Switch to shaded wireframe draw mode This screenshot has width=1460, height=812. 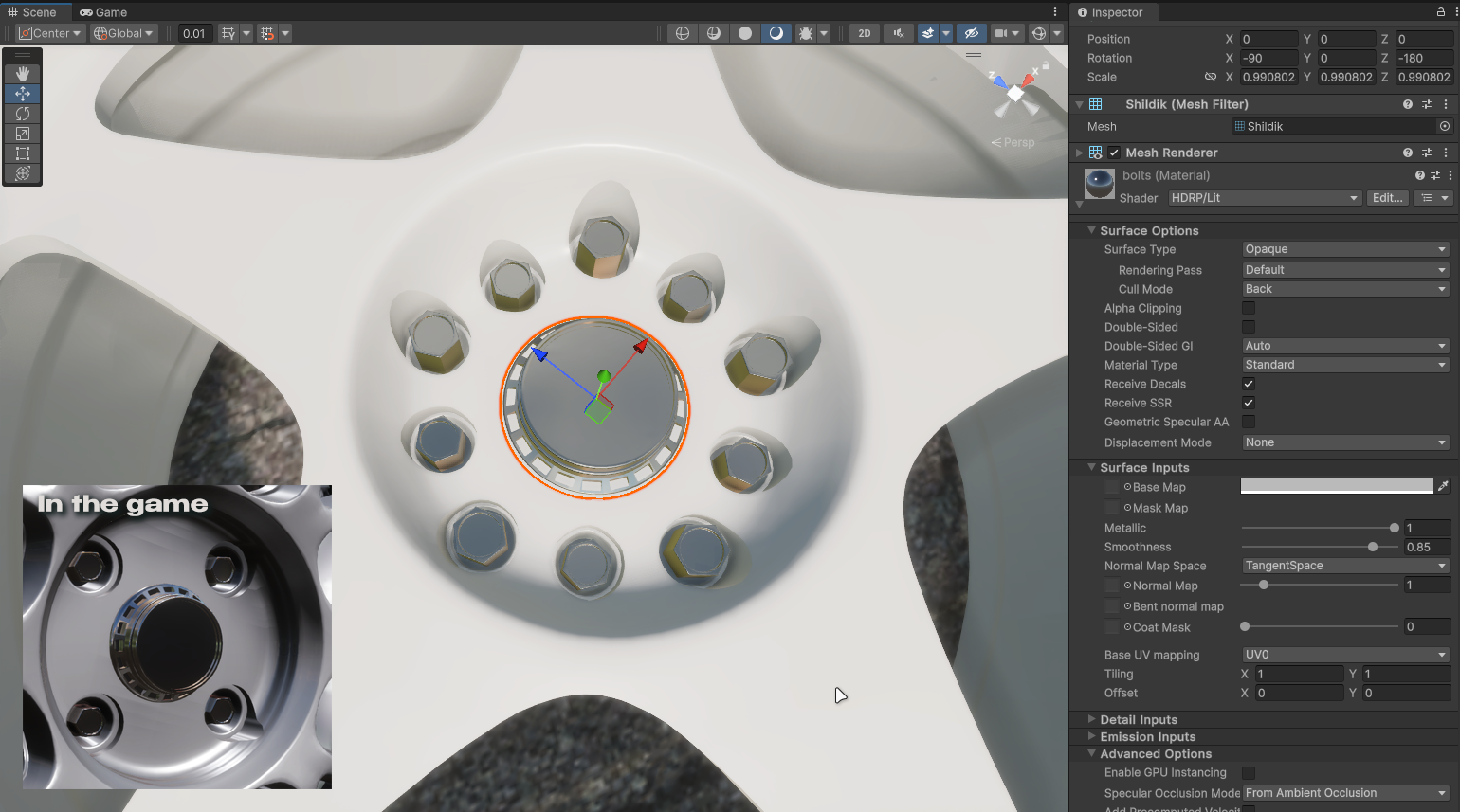click(x=713, y=33)
